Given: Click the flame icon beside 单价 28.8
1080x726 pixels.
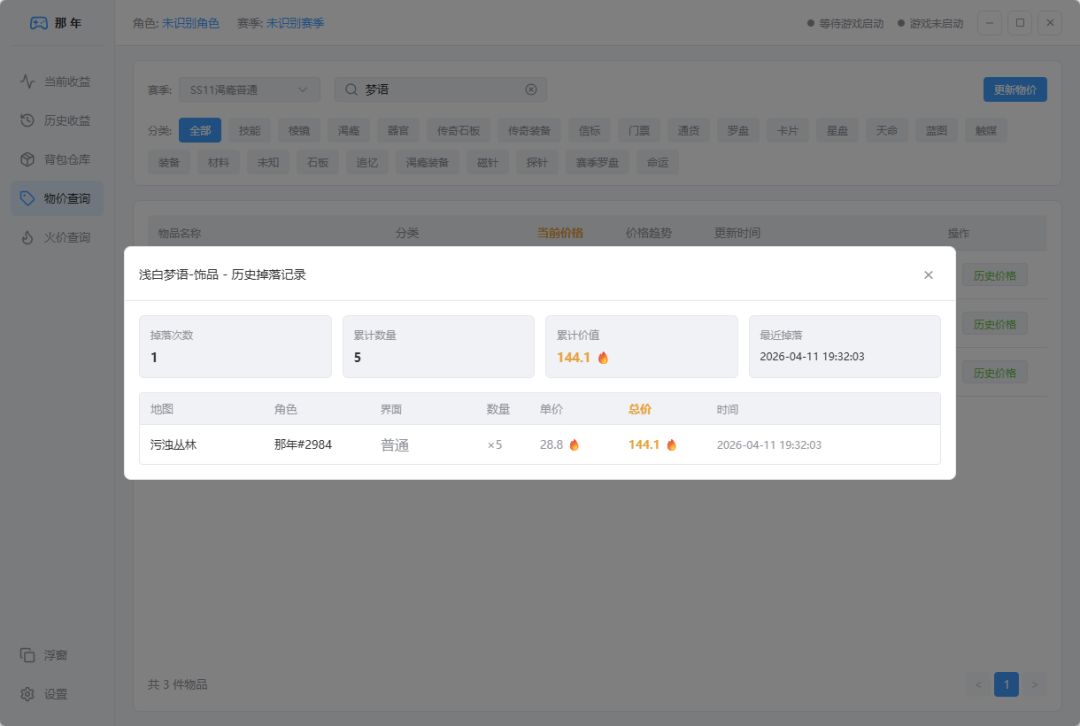Looking at the screenshot, I should click(x=574, y=445).
